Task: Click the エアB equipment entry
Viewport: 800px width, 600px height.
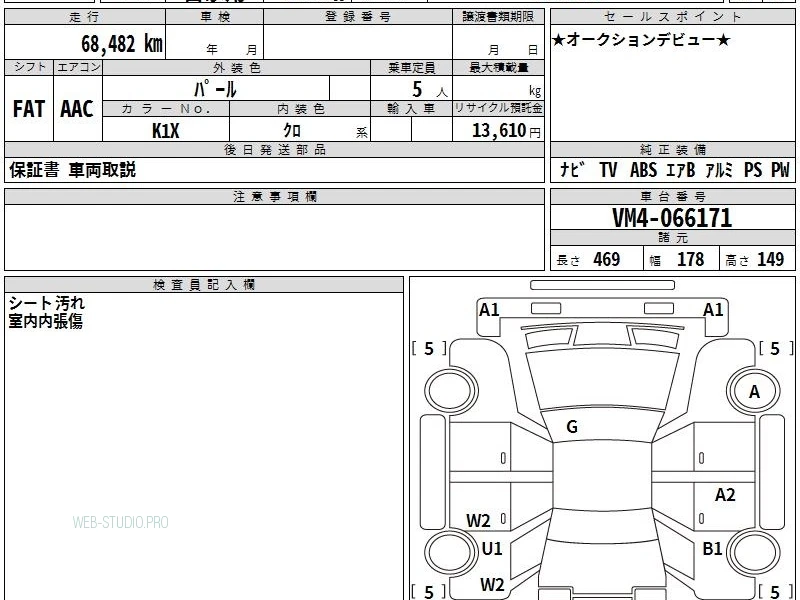Action: click(681, 170)
